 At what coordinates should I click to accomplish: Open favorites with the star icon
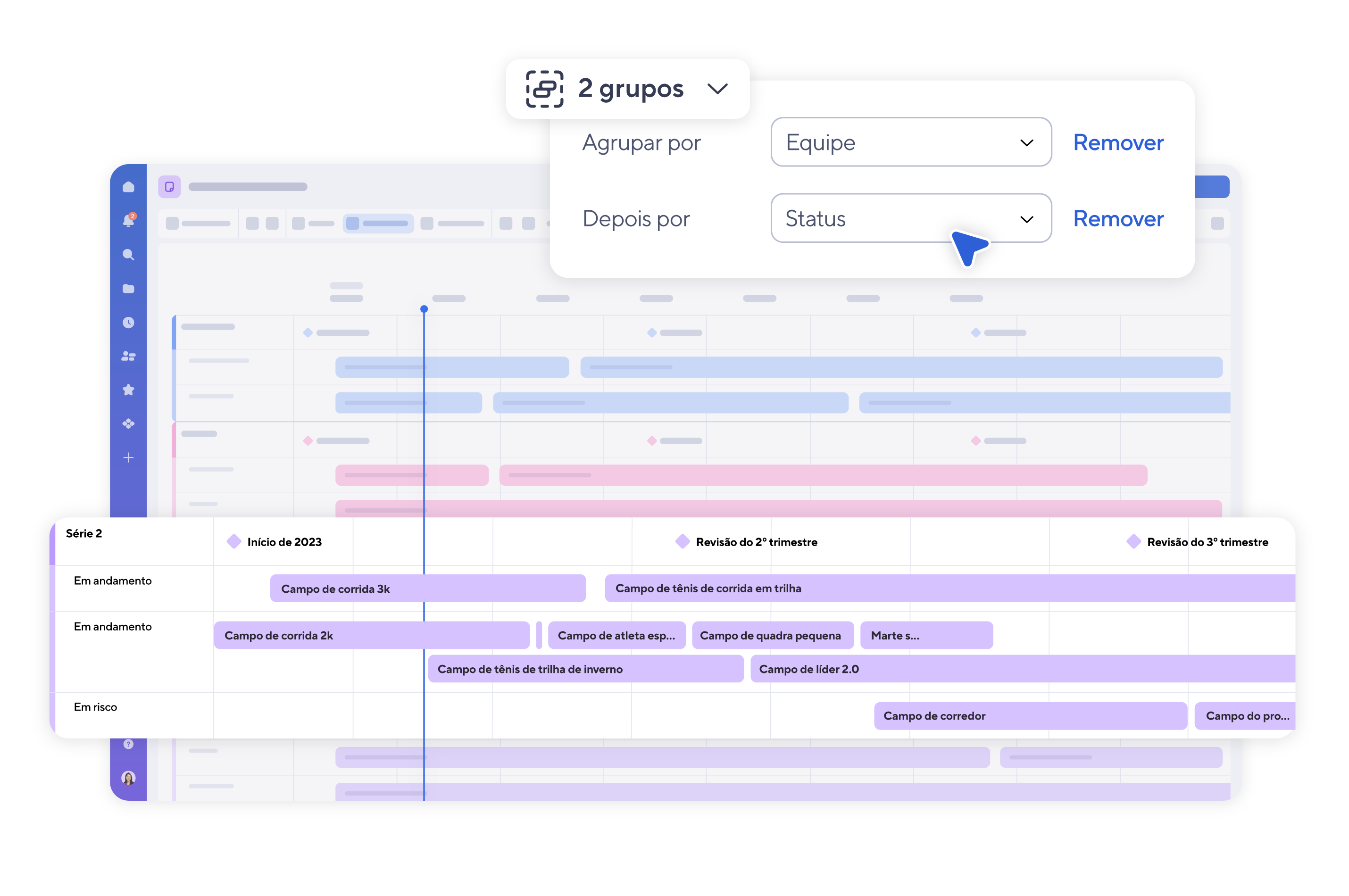129,390
